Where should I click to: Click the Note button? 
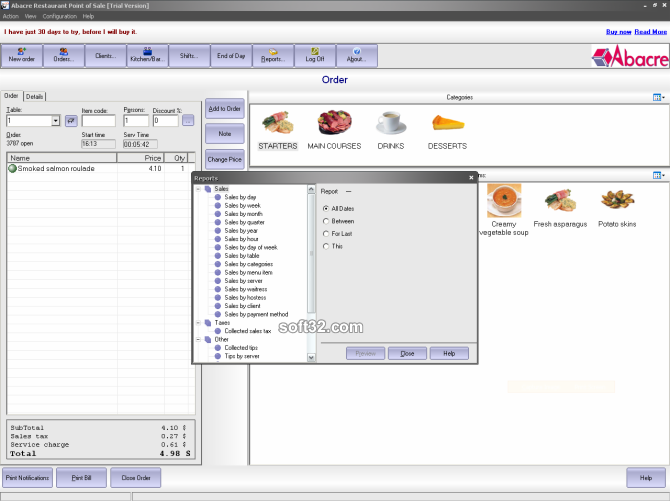(x=225, y=134)
